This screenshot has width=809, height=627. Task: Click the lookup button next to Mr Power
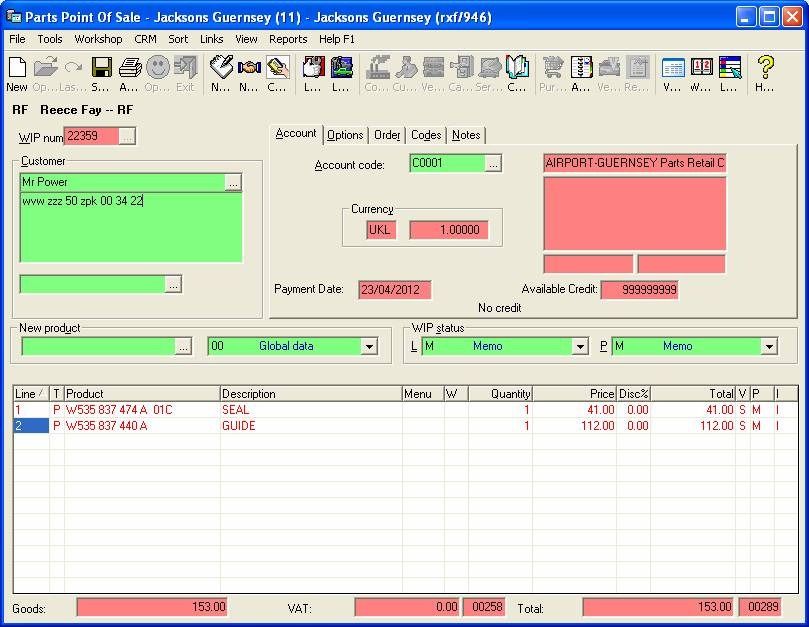tap(233, 182)
